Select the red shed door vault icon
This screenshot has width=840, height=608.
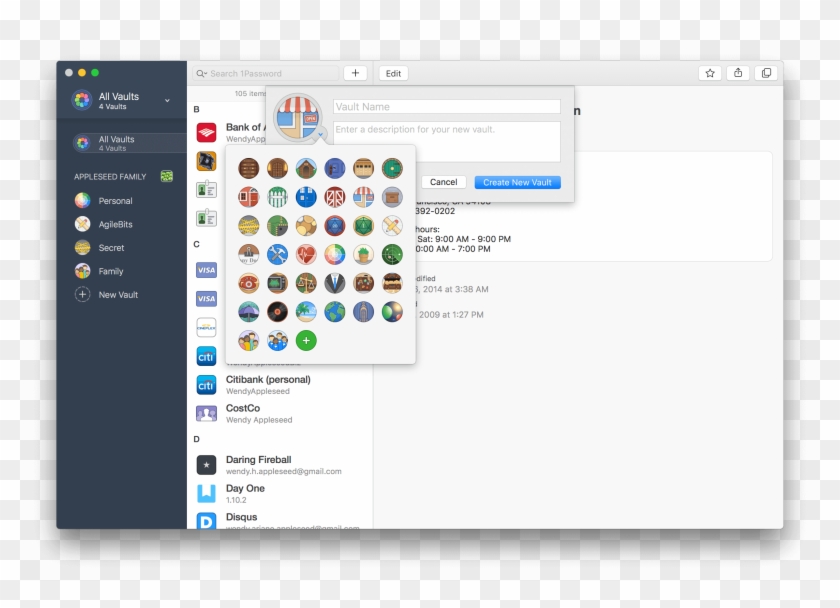click(x=249, y=197)
